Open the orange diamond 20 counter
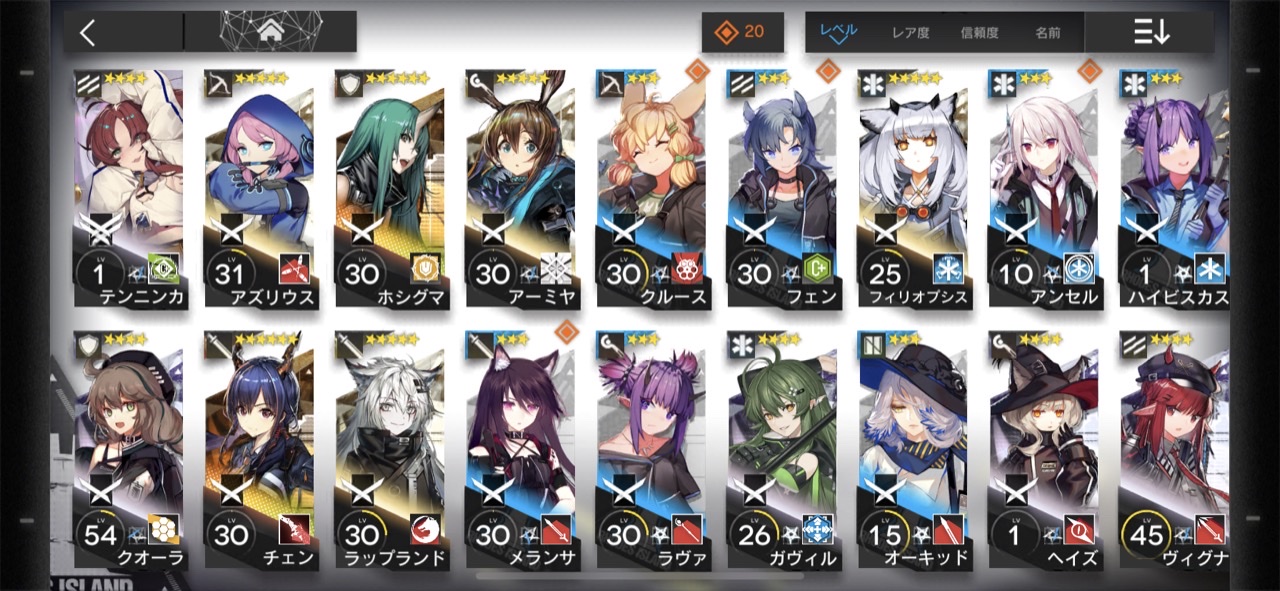 click(x=742, y=32)
